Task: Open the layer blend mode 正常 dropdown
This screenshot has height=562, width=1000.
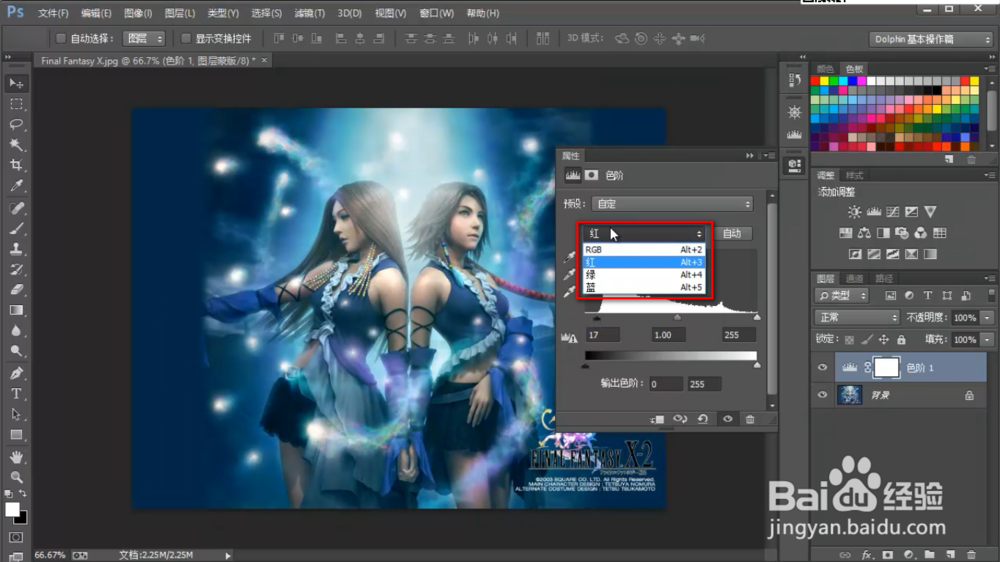Action: click(x=857, y=318)
